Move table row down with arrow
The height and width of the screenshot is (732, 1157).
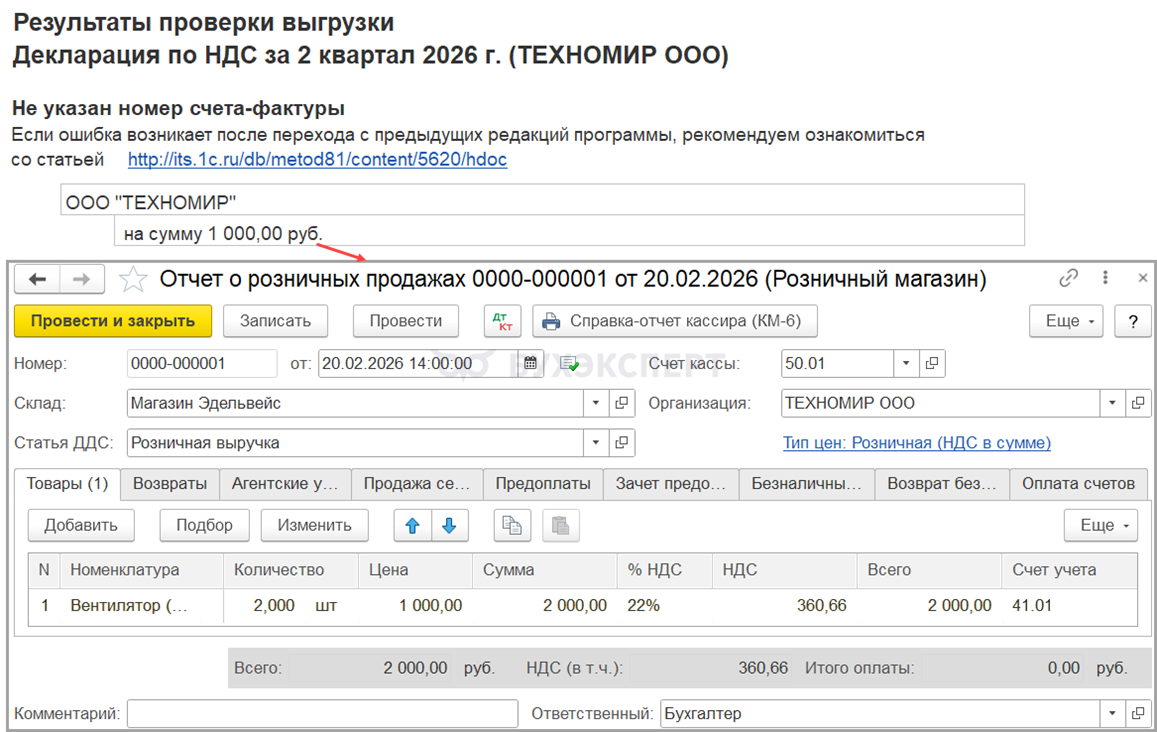click(x=449, y=525)
